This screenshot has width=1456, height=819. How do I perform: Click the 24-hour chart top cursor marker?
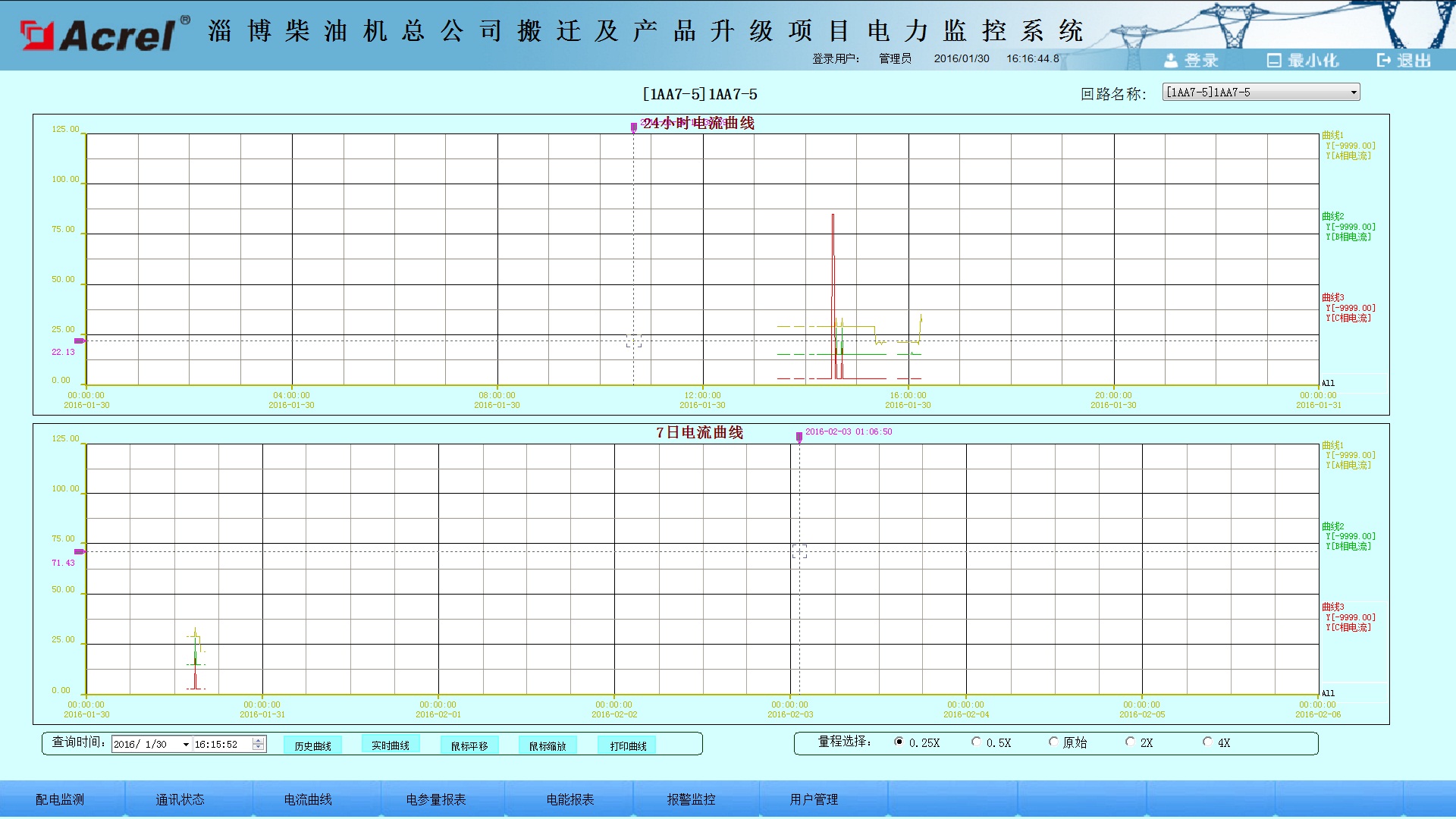click(x=634, y=127)
